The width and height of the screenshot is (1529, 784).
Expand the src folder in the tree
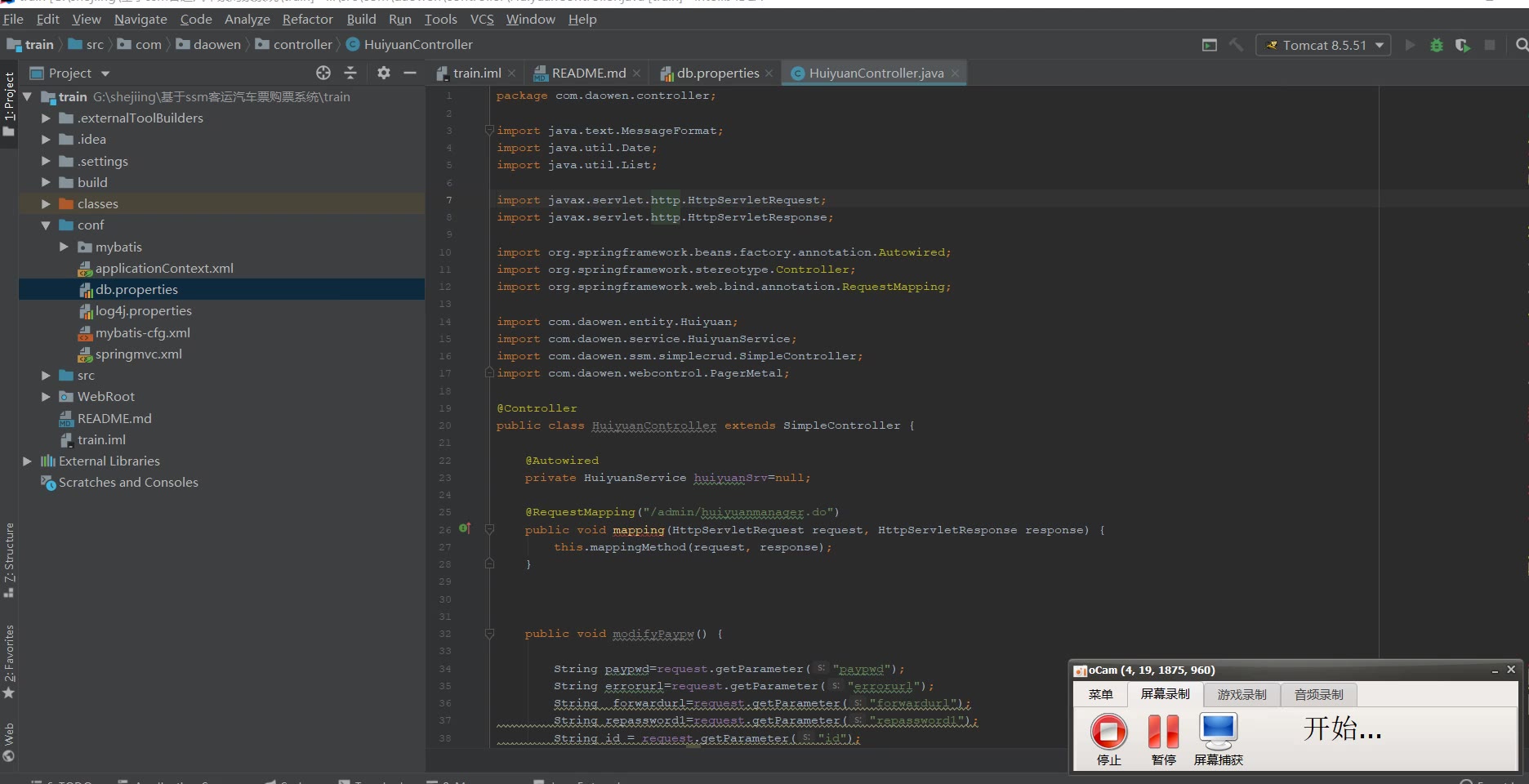click(46, 376)
